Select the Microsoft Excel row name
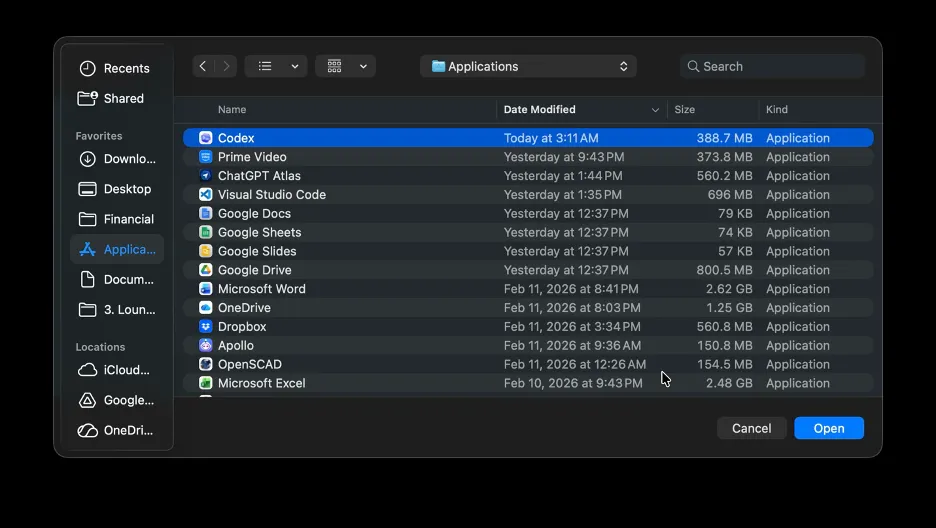Viewport: 936px width, 528px height. 261,383
